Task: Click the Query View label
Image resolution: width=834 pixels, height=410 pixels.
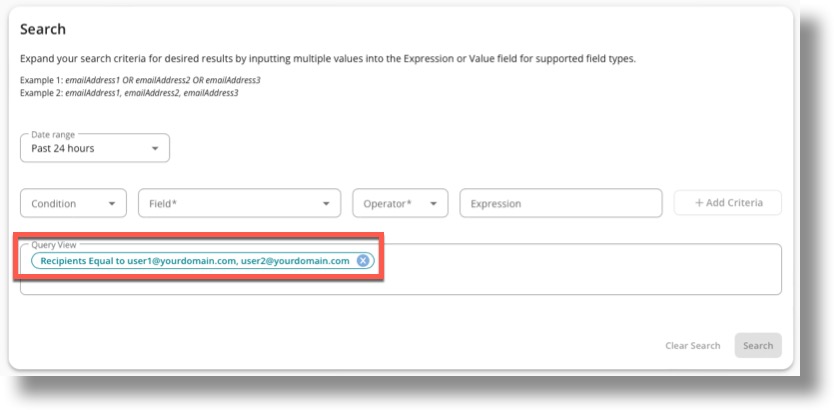Action: [54, 244]
